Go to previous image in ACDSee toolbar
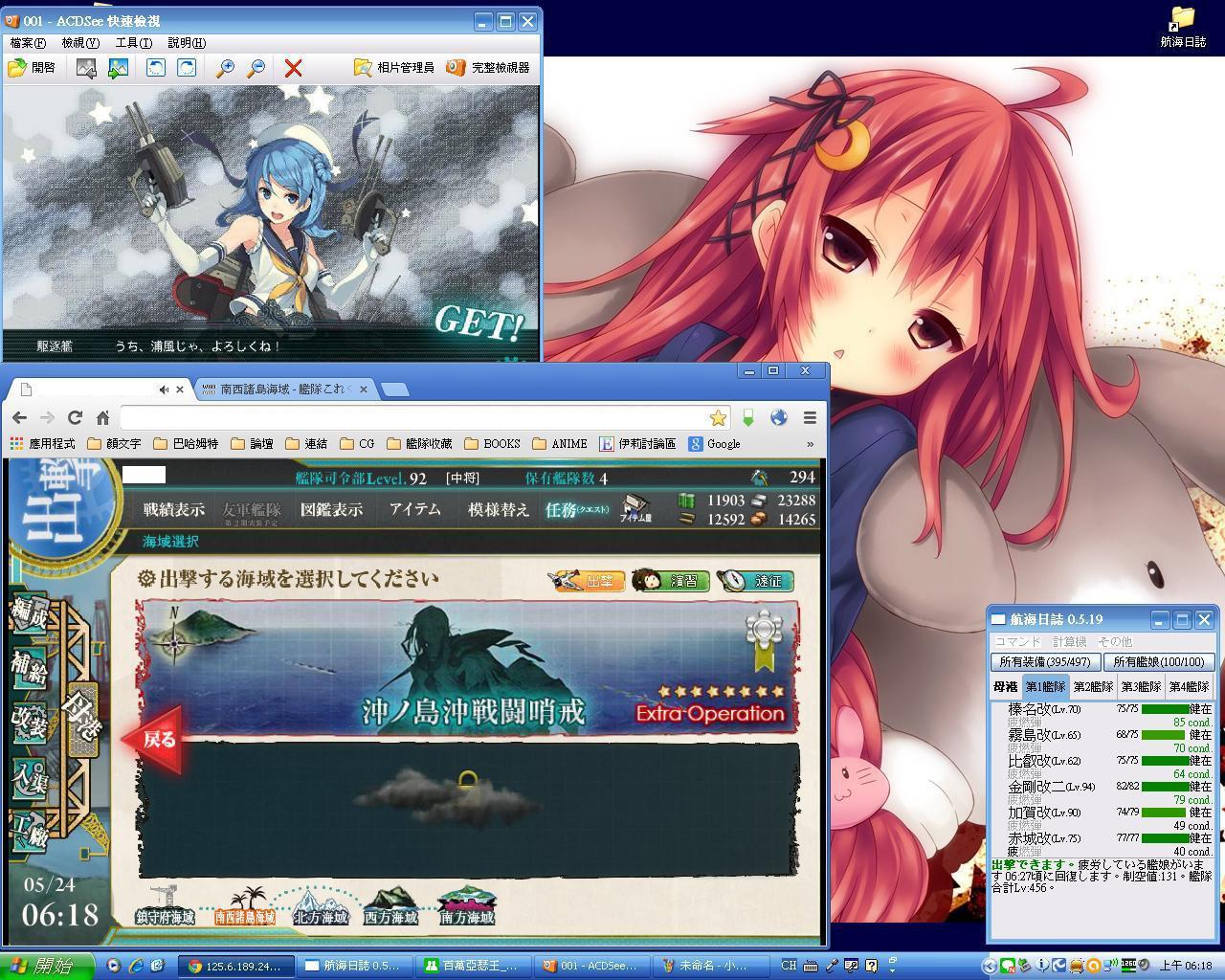This screenshot has height=980, width=1225. coord(86,68)
